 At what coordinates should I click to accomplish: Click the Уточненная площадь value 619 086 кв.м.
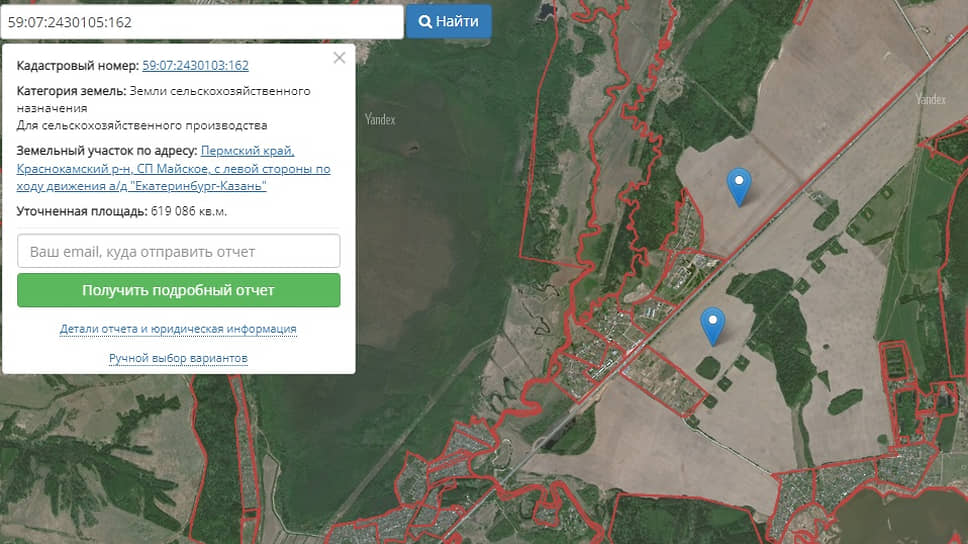click(188, 211)
